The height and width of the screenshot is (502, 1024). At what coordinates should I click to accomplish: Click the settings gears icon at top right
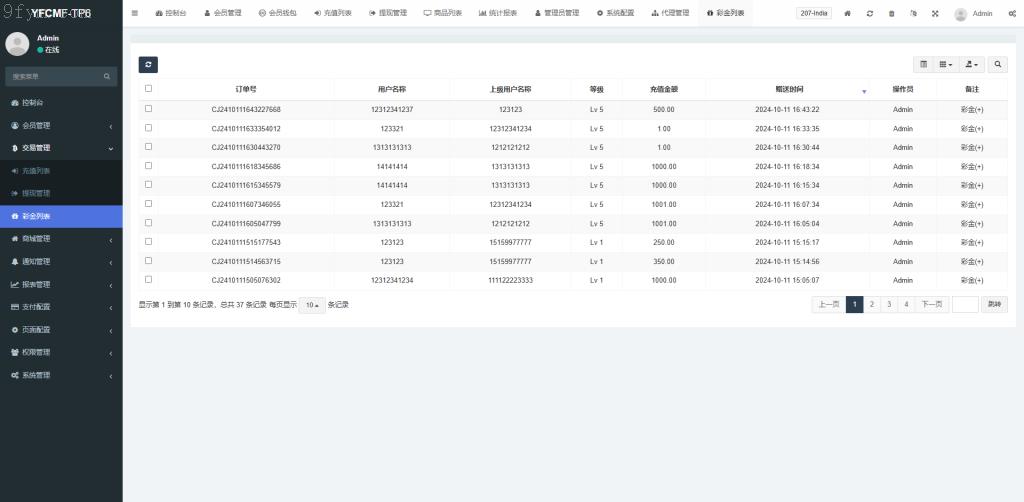1011,14
